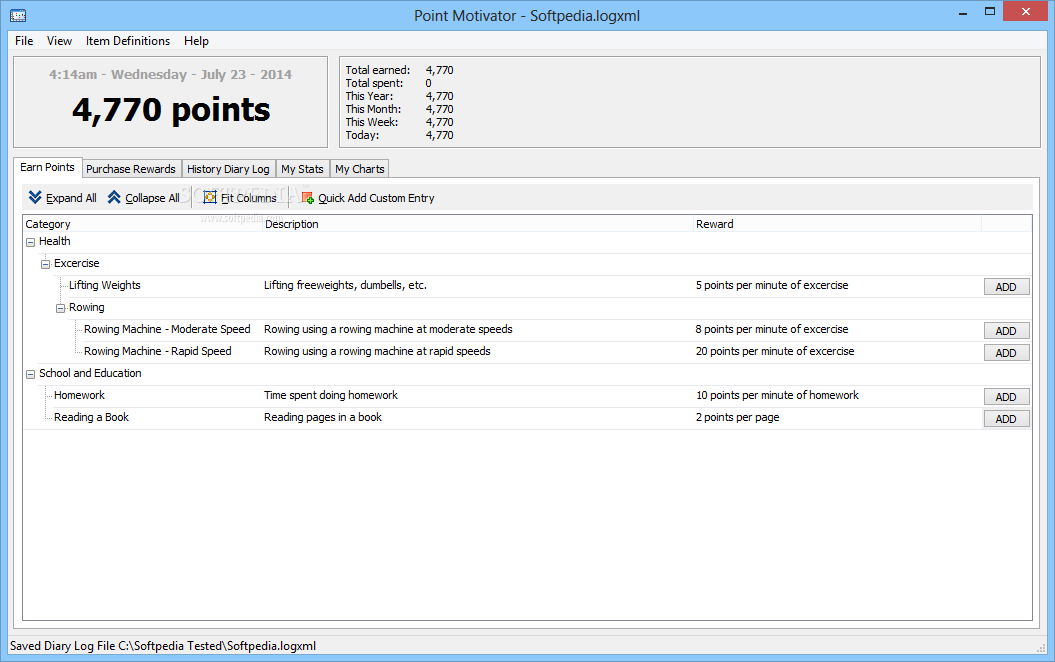This screenshot has width=1055, height=662.
Task: Open the File menu
Action: (24, 41)
